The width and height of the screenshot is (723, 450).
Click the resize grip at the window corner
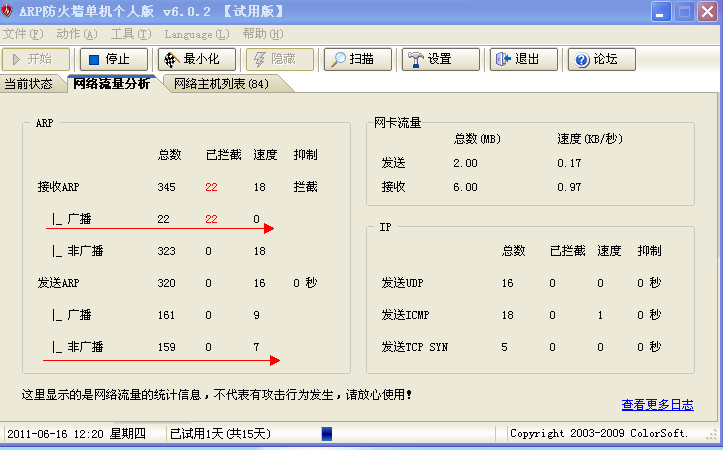tap(712, 435)
